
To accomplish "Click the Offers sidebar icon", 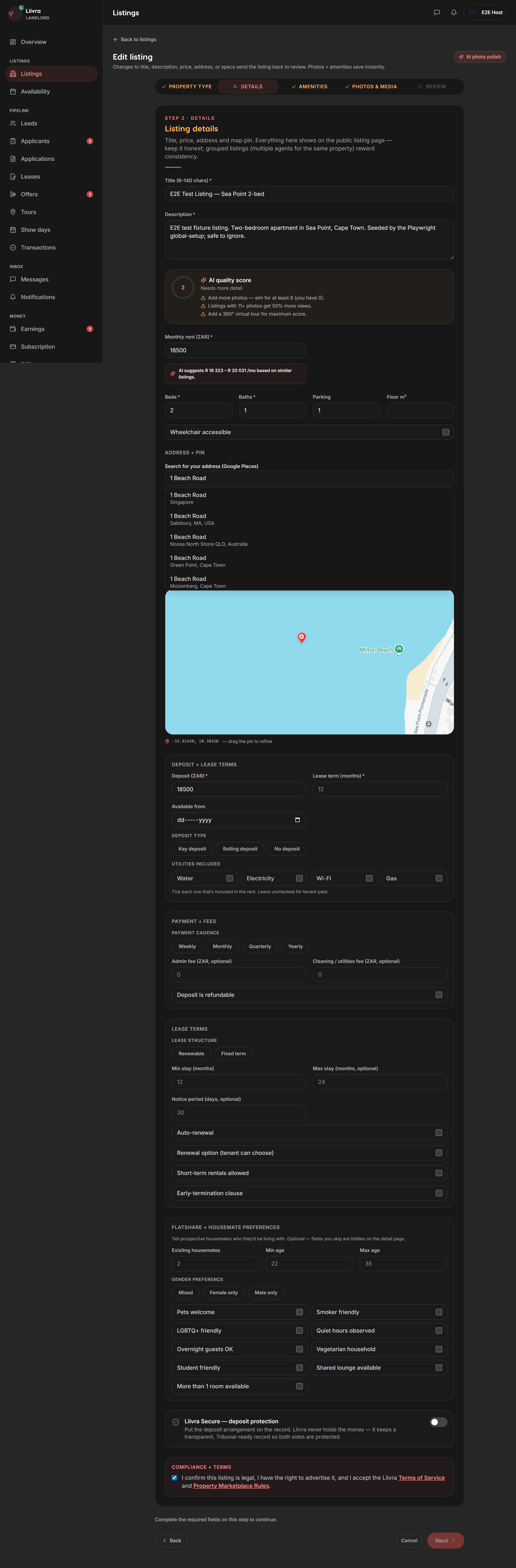I will [13, 194].
